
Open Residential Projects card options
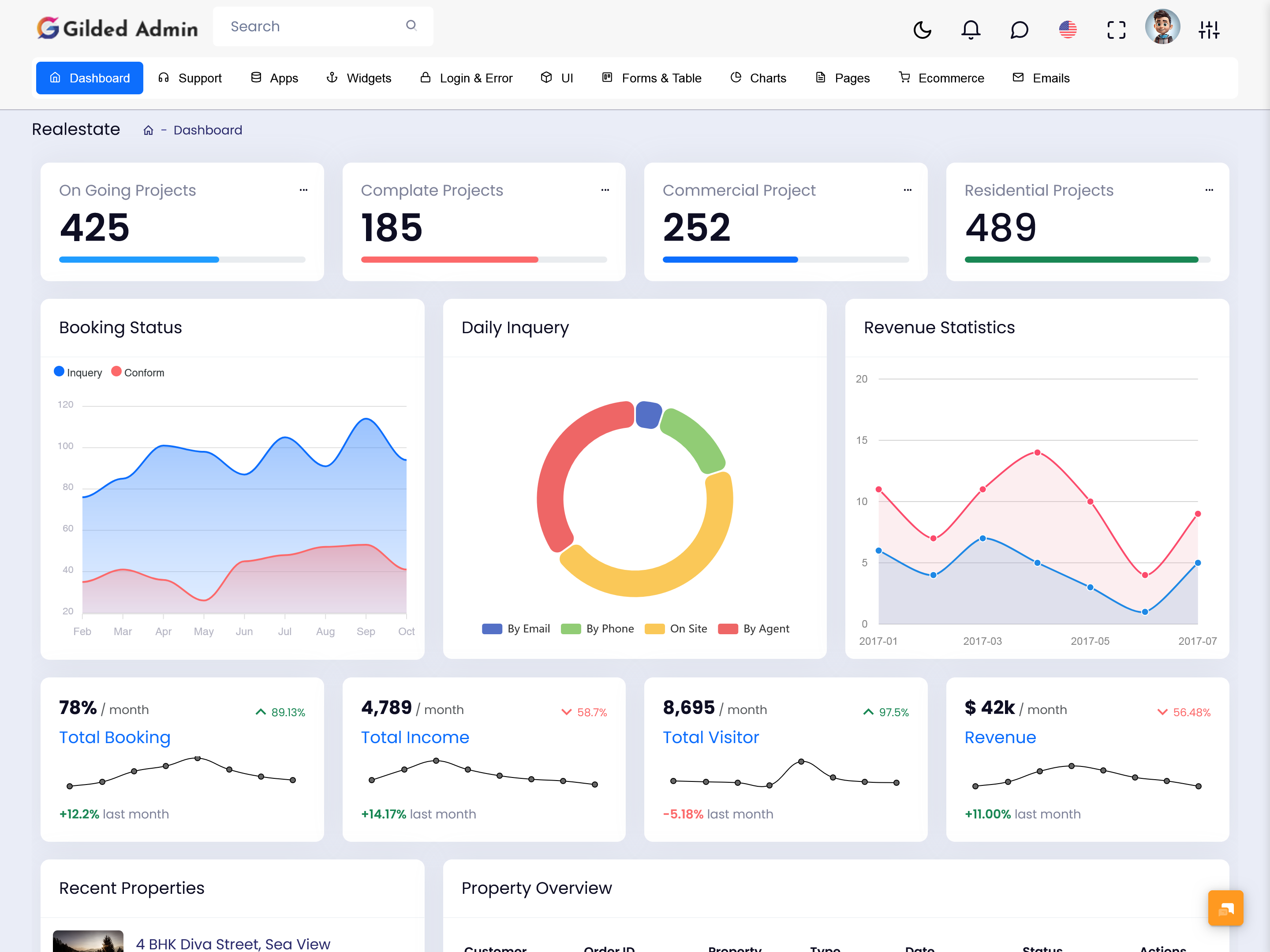coord(1209,190)
